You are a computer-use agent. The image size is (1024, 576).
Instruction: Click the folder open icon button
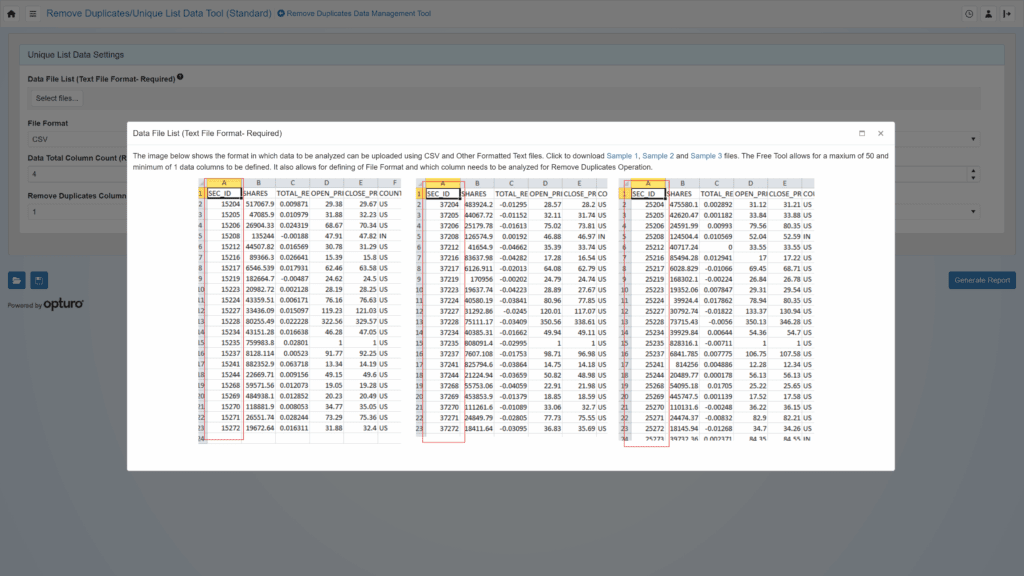point(17,280)
